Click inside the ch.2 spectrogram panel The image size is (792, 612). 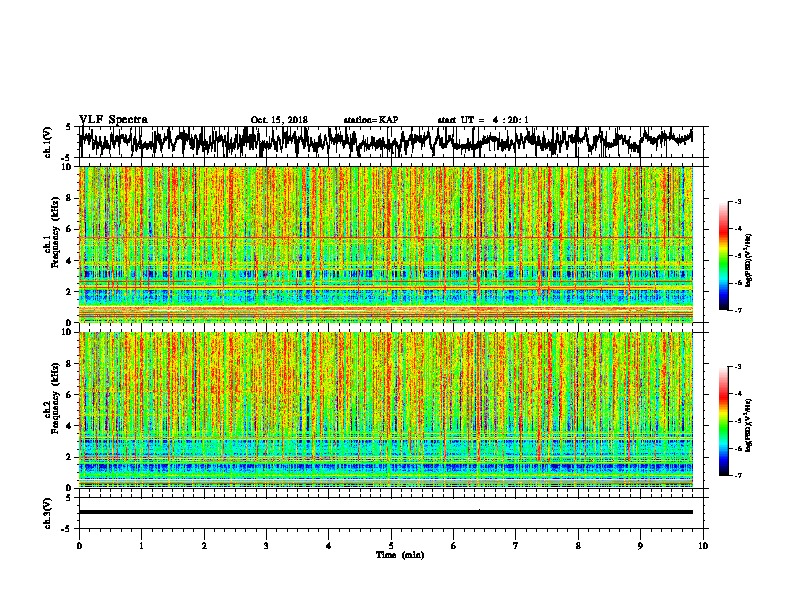[x=386, y=410]
